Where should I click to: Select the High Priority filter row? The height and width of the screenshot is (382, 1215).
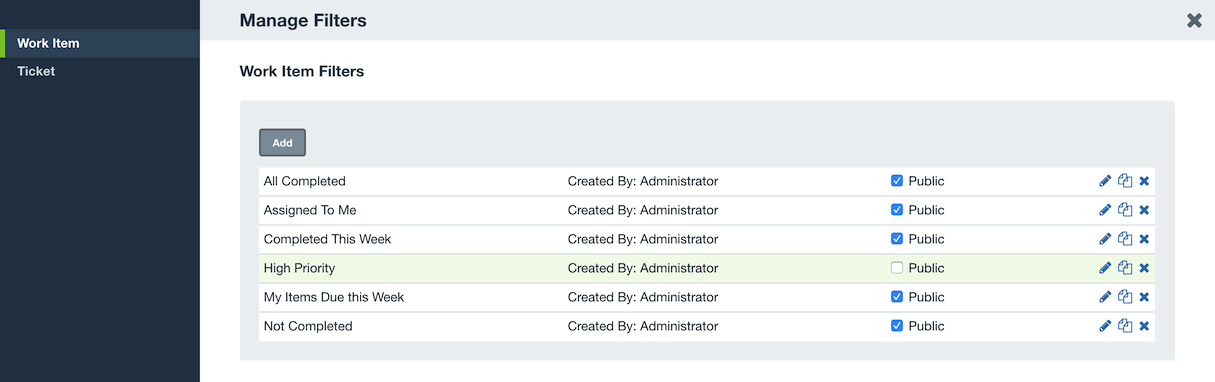click(x=707, y=268)
